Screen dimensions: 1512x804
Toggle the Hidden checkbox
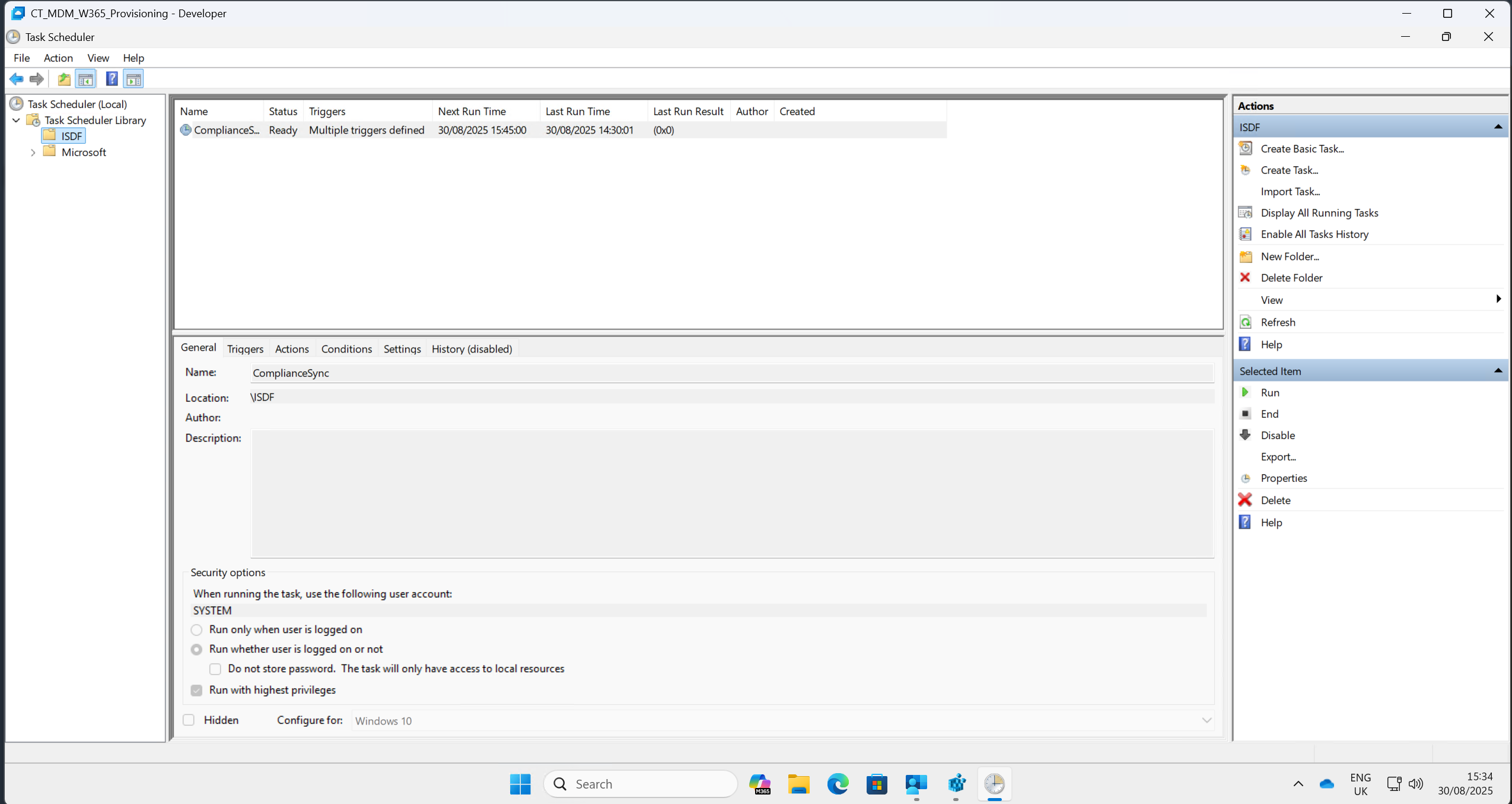pyautogui.click(x=189, y=720)
